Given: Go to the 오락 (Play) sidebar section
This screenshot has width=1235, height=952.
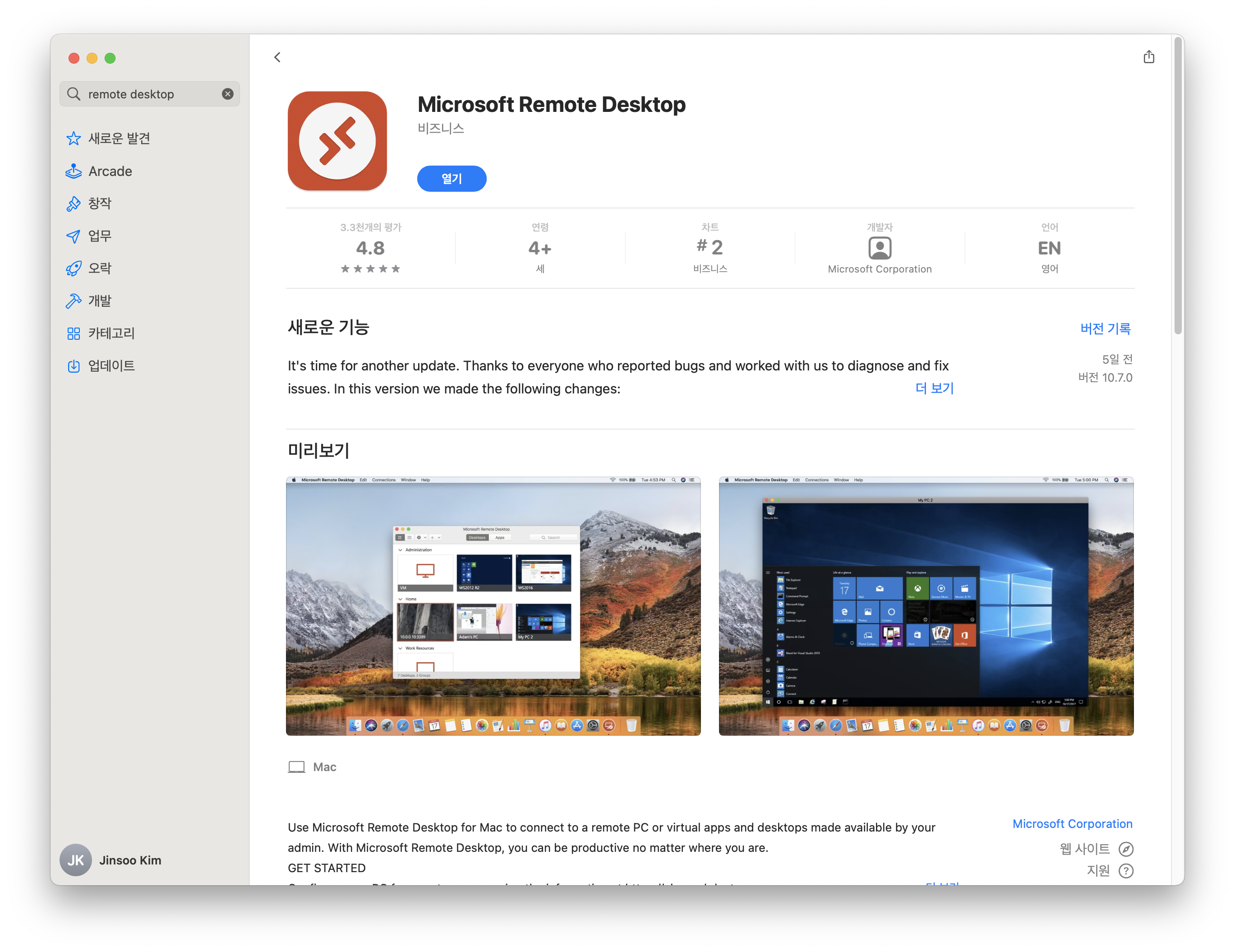Looking at the screenshot, I should [100, 268].
